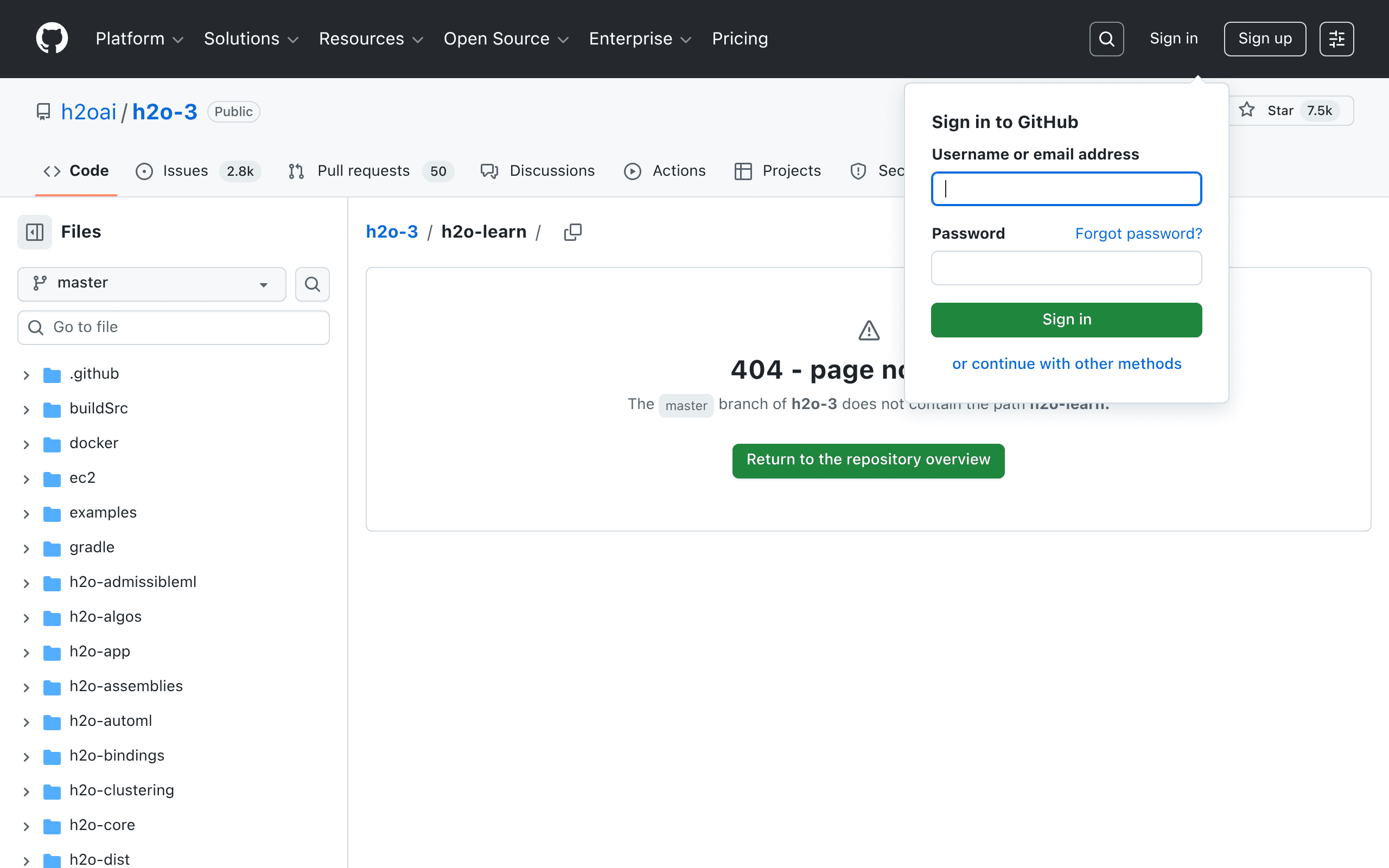
Task: Click the Pricing link
Action: pyautogui.click(x=740, y=39)
